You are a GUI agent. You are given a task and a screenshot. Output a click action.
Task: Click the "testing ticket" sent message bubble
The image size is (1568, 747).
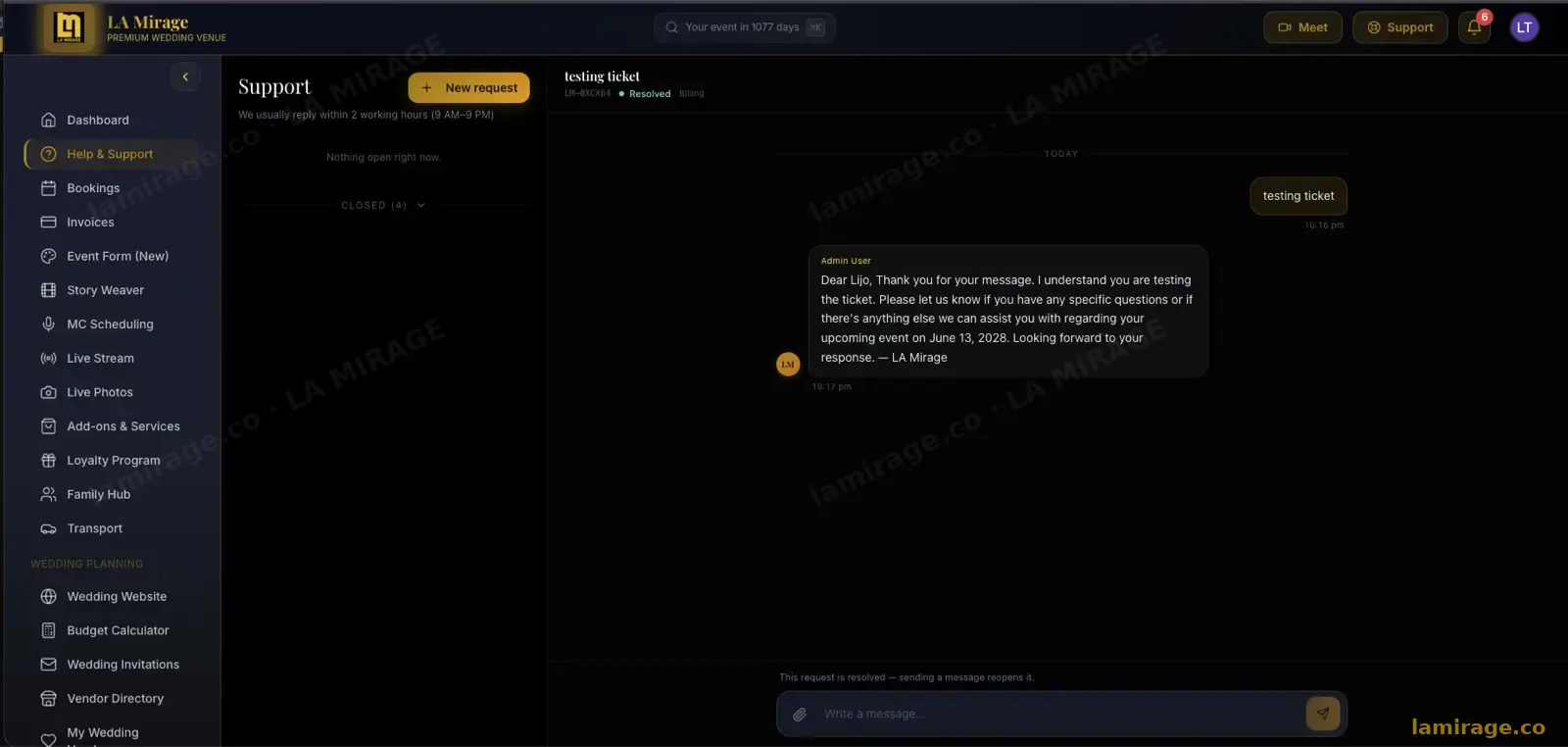click(1298, 196)
